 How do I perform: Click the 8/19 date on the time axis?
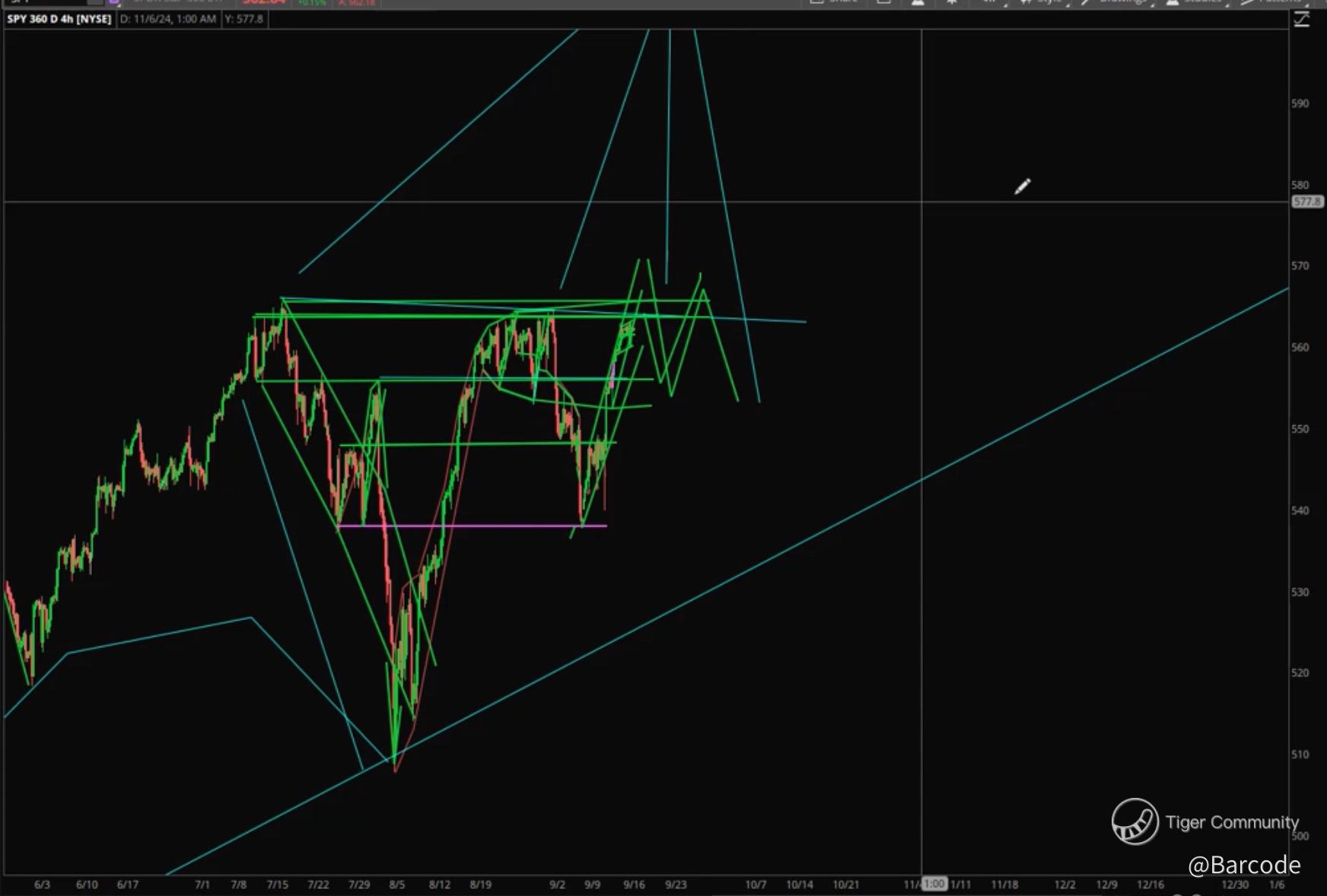481,885
